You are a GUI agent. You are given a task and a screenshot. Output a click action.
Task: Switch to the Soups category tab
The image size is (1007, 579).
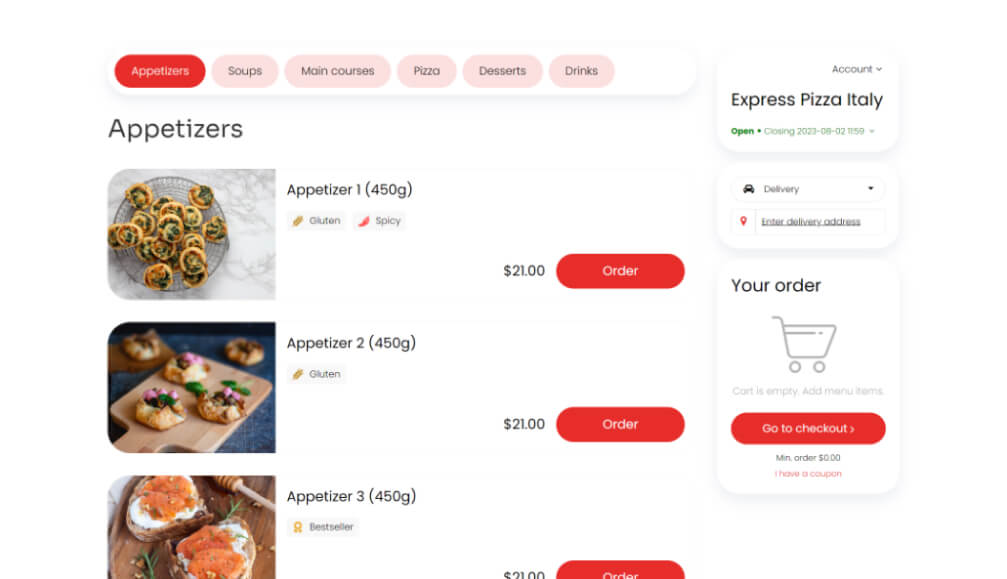pos(244,71)
